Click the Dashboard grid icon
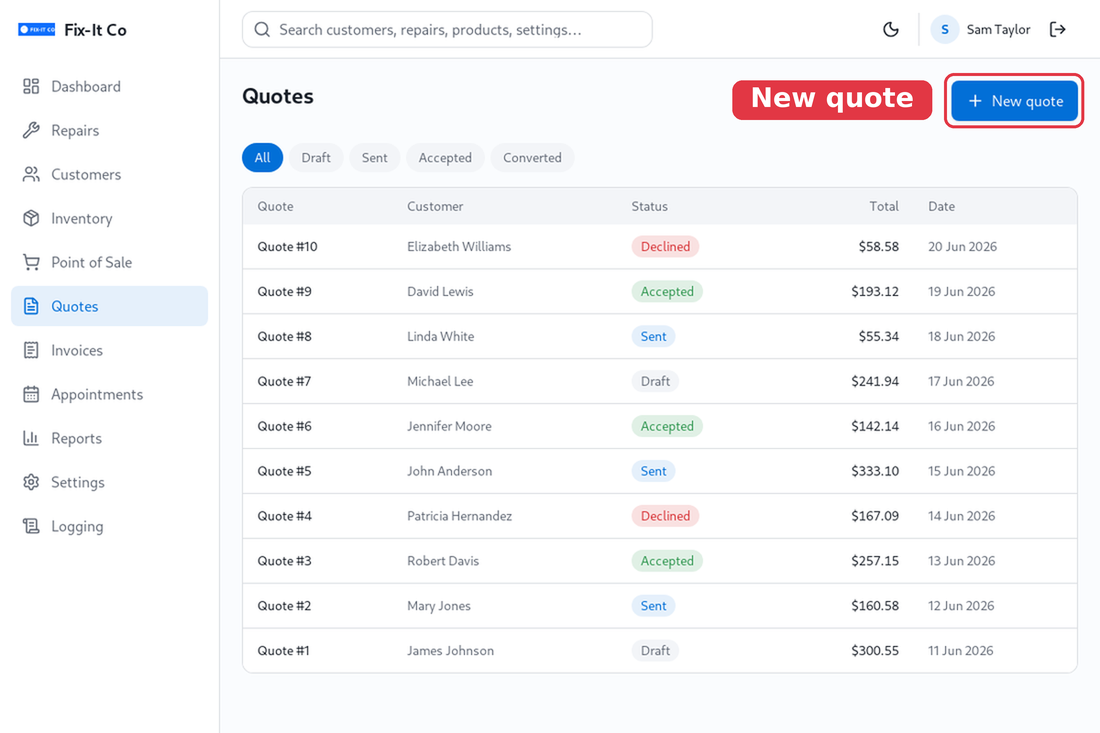The height and width of the screenshot is (733, 1100). tap(31, 86)
